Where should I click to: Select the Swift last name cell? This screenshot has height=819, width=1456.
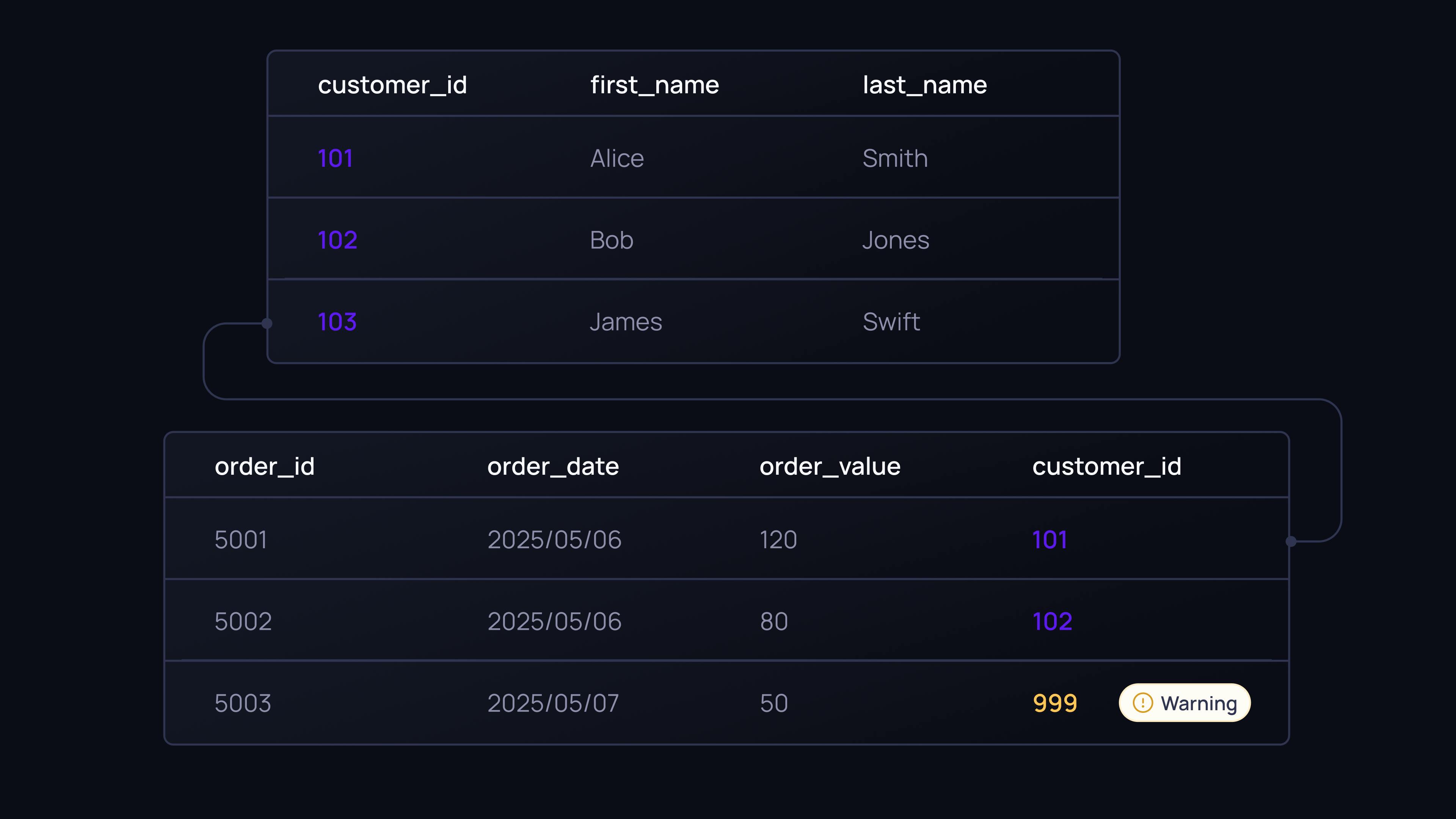[x=891, y=322]
